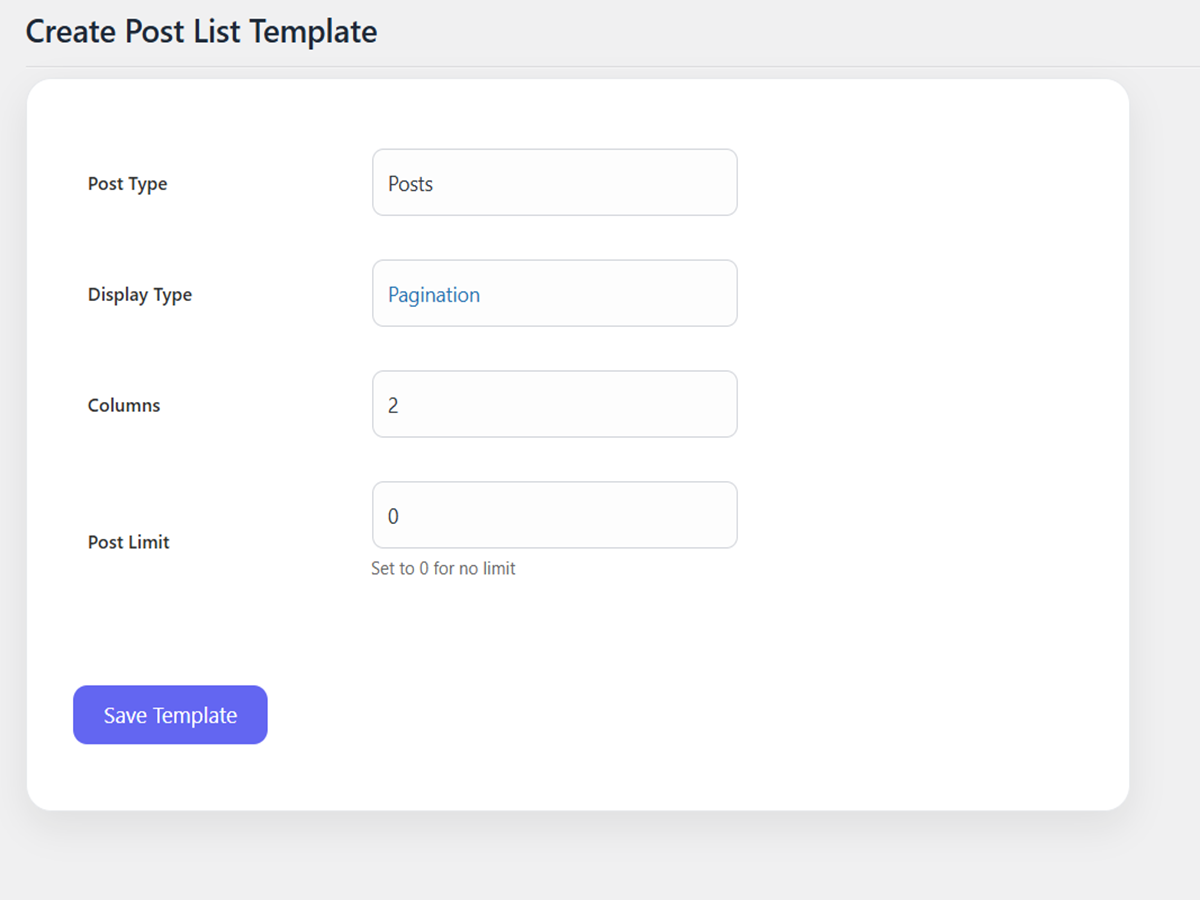This screenshot has height=900, width=1200.
Task: Click the Posts text inside Post Type
Action: pos(410,183)
